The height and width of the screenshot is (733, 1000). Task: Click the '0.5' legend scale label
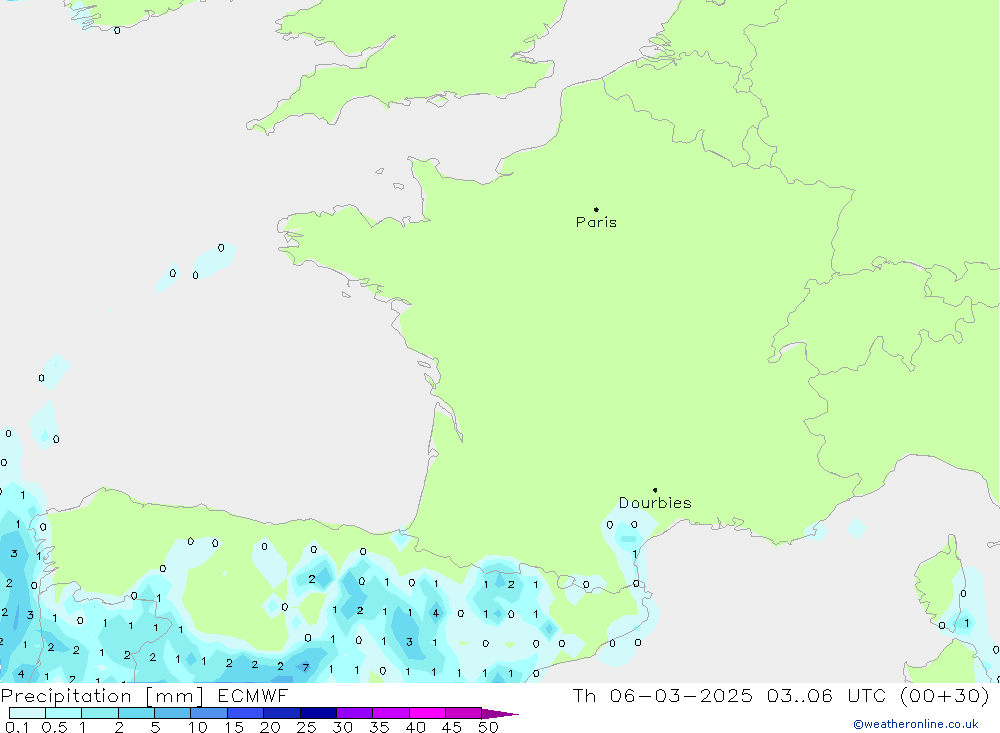click(54, 727)
